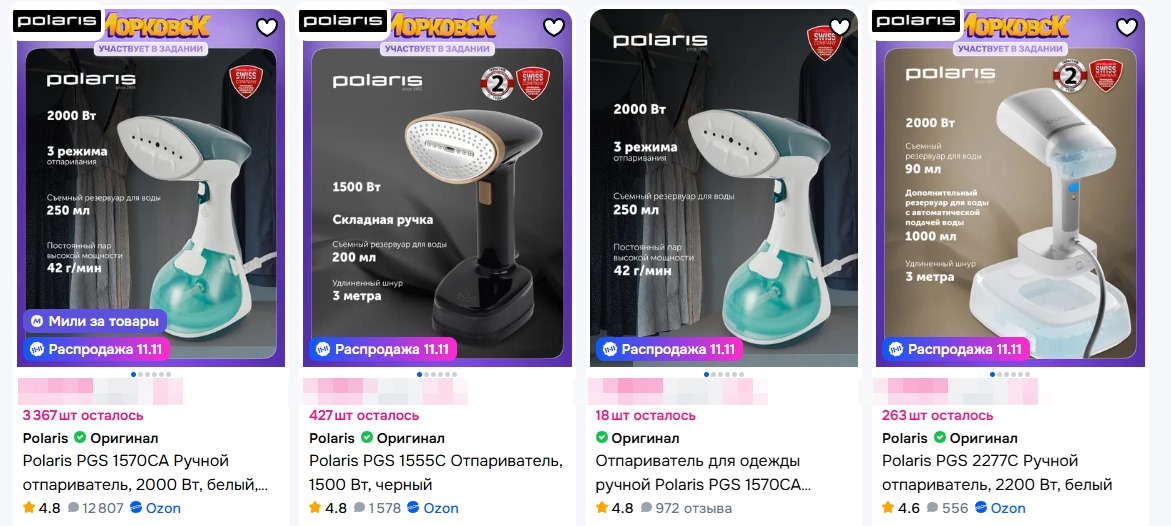Click "Распродажа 11.11" badge on black steamer
Image resolution: width=1171 pixels, height=526 pixels.
pyautogui.click(x=382, y=349)
